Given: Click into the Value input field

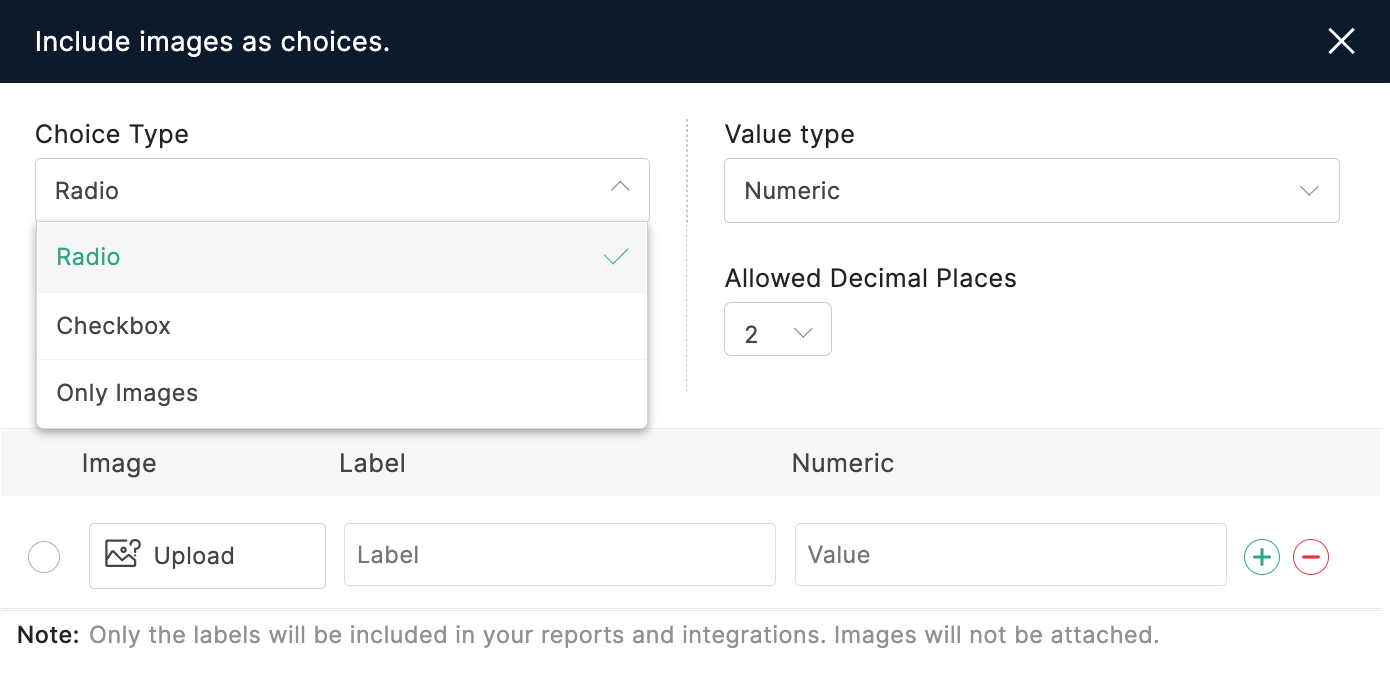Looking at the screenshot, I should click(1010, 555).
